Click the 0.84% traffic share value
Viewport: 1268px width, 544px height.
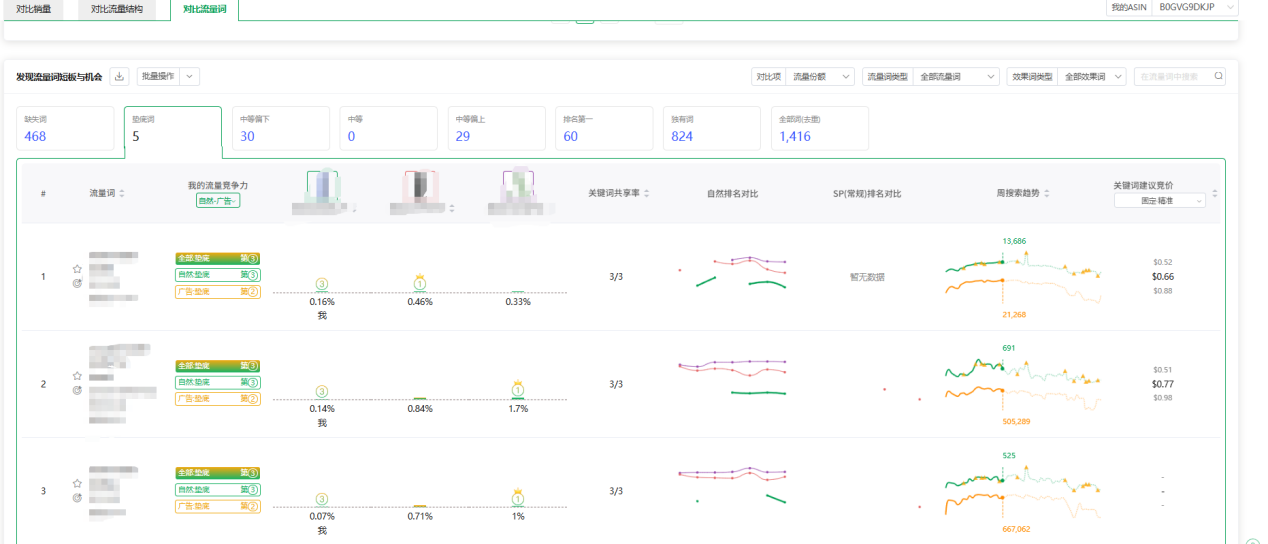420,408
